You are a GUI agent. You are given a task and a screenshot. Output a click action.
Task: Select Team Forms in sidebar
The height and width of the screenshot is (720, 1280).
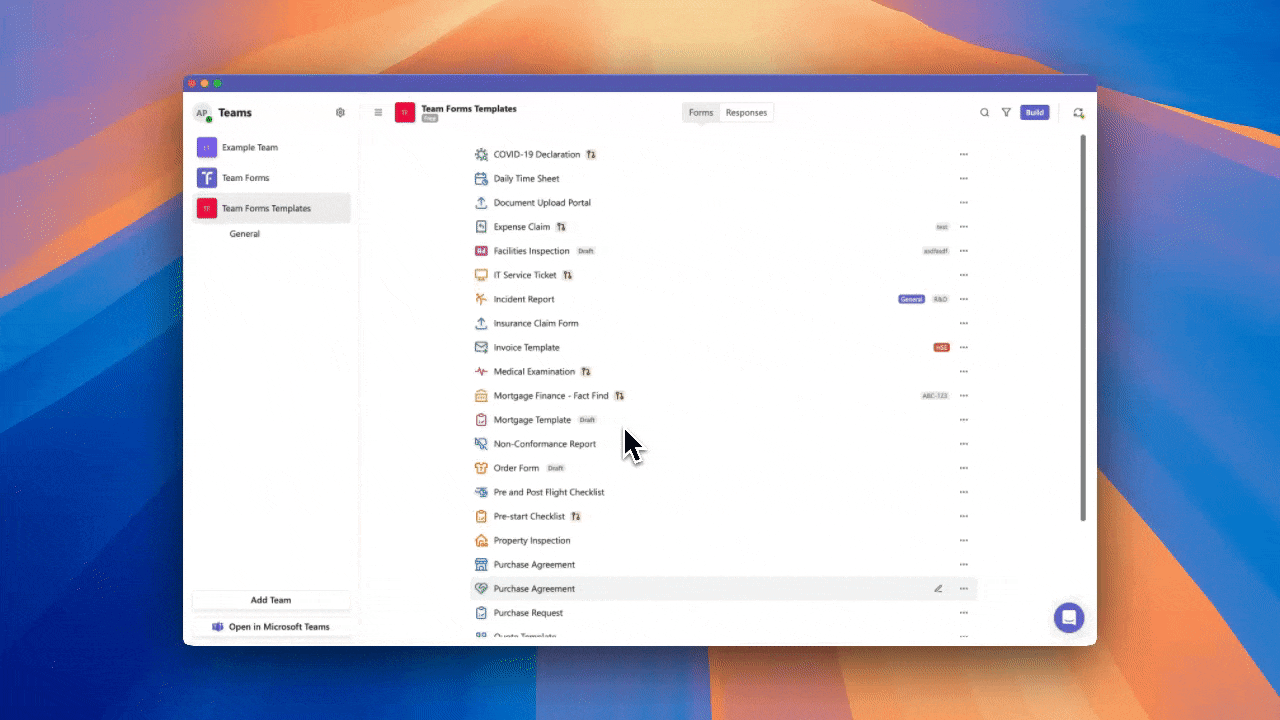click(x=271, y=178)
